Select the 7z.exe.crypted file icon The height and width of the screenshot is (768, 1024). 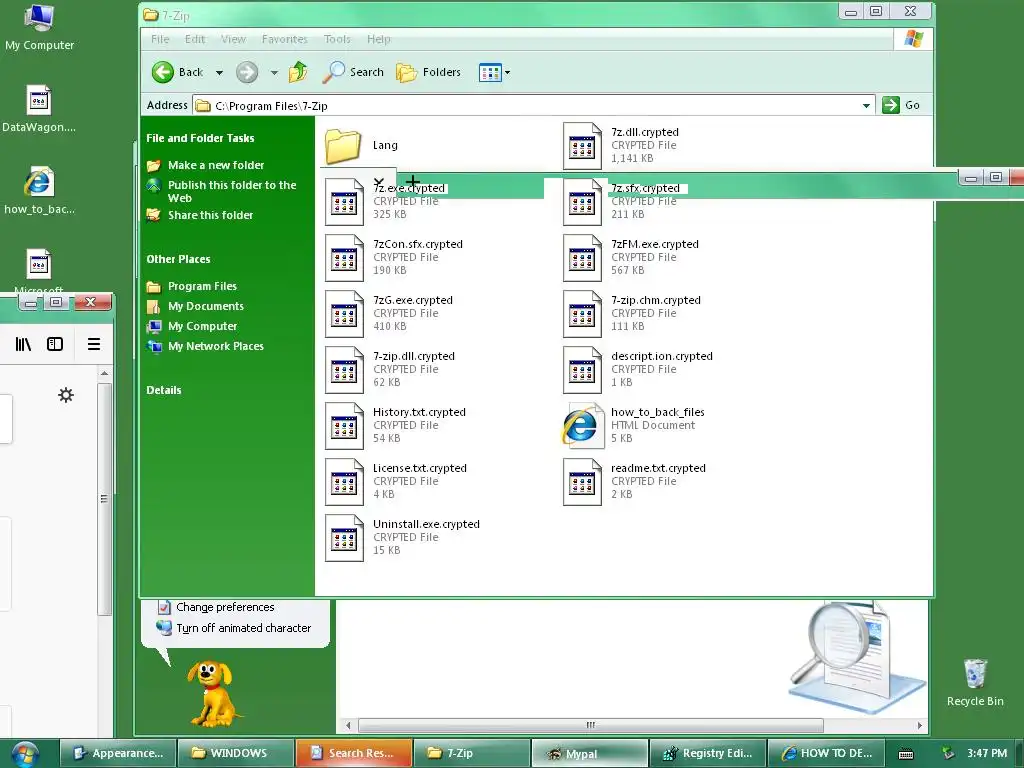[x=344, y=202]
